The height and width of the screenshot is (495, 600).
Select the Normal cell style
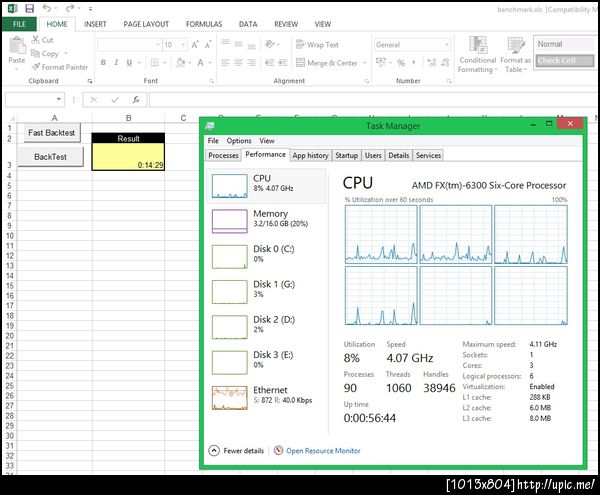[x=565, y=44]
